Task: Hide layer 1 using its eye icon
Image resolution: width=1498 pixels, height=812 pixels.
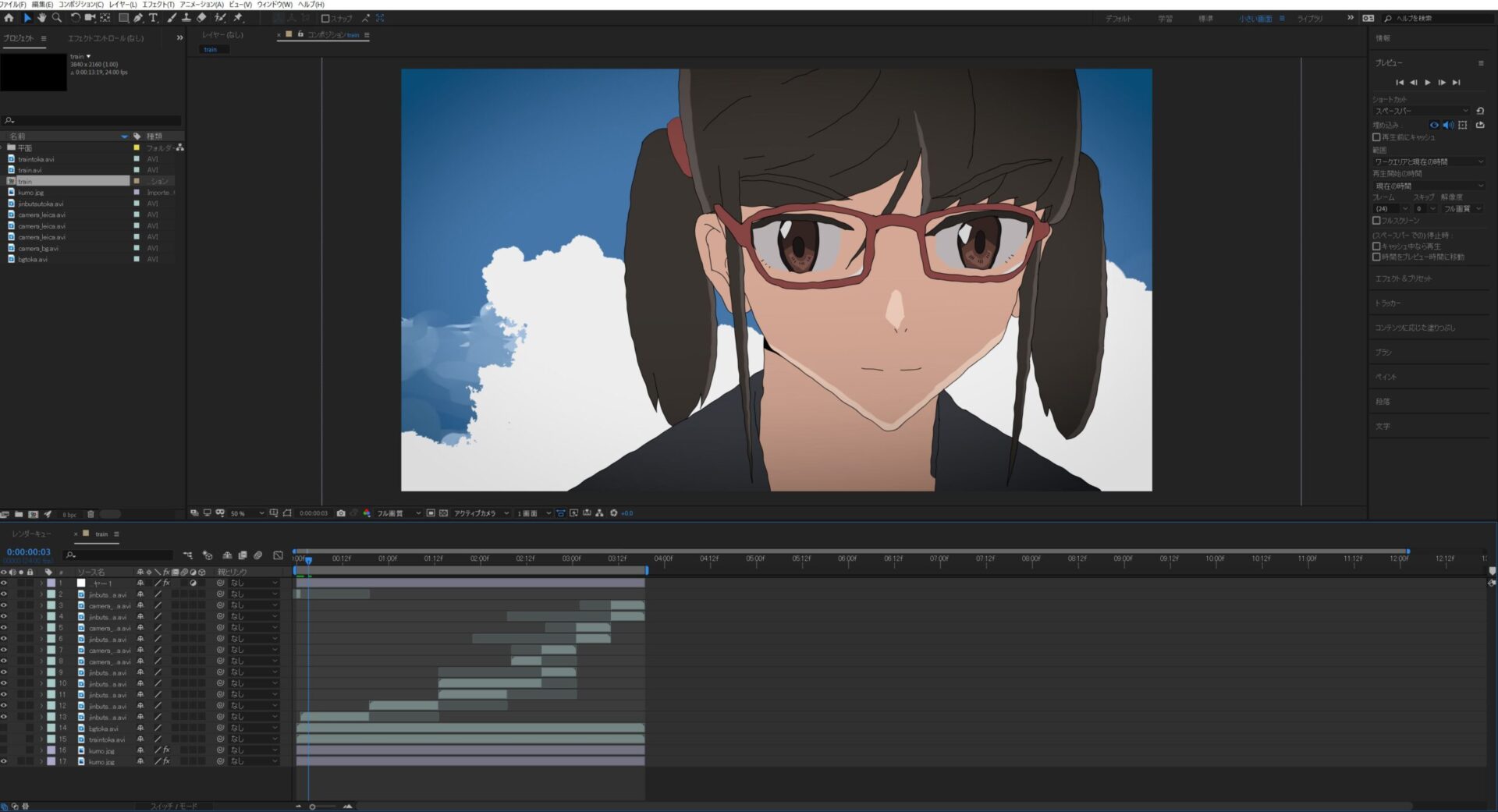Action: tap(4, 583)
